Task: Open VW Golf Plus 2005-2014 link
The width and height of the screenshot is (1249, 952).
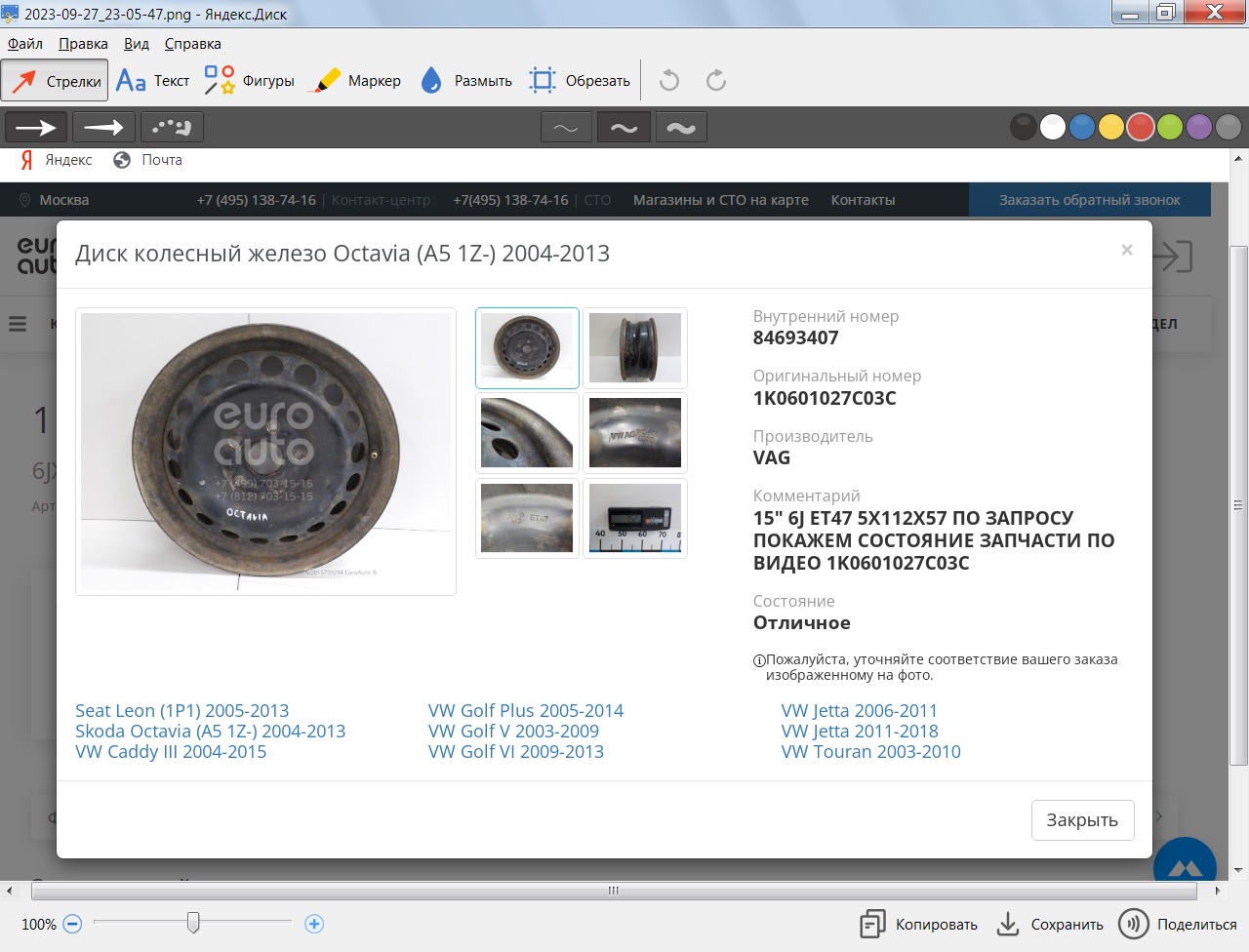Action: point(526,710)
